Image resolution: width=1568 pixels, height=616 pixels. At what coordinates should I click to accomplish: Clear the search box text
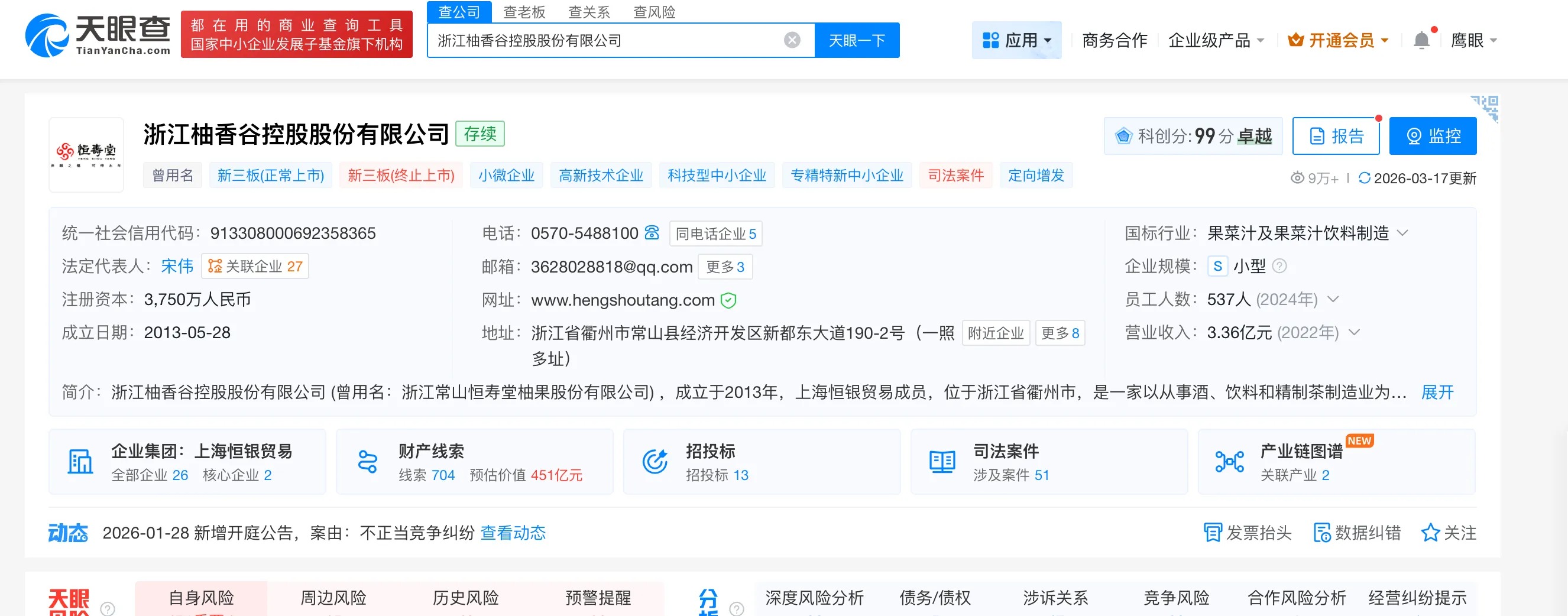(791, 40)
